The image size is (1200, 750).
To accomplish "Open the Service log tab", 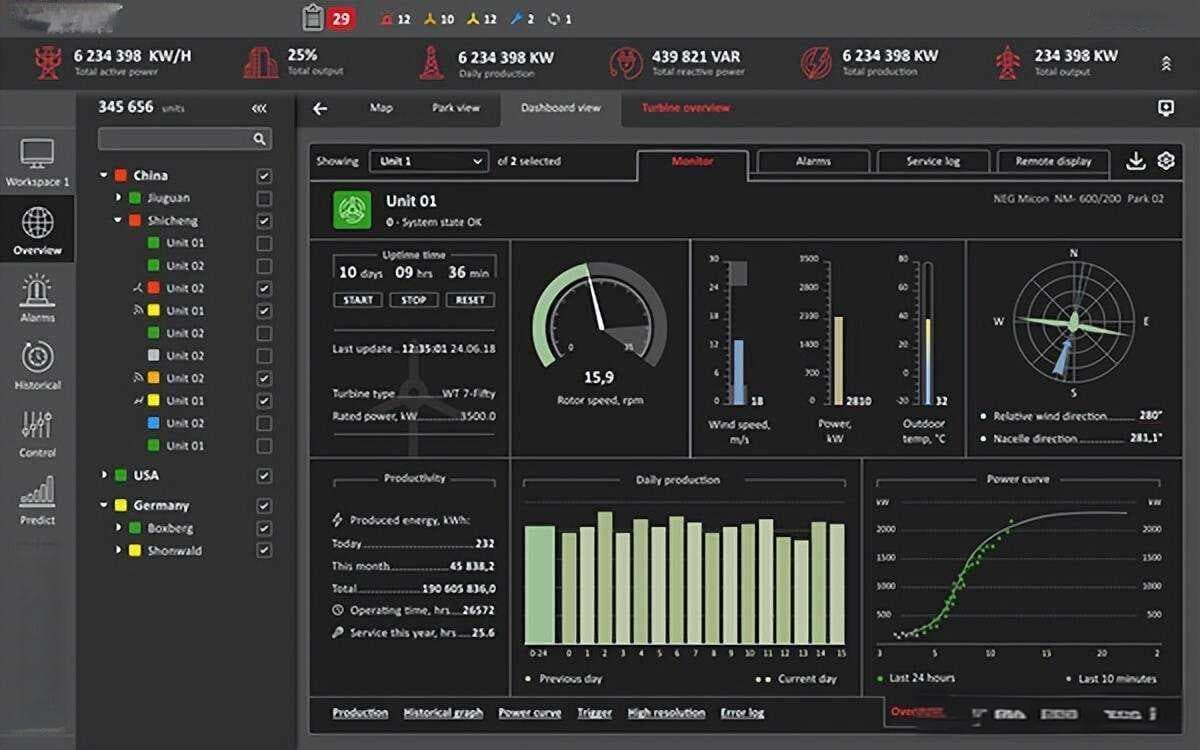I will pos(933,161).
